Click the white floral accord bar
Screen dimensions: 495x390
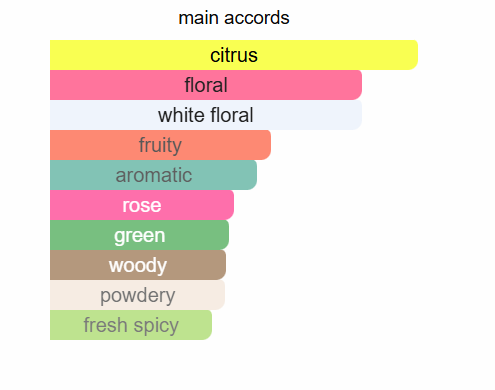[206, 115]
